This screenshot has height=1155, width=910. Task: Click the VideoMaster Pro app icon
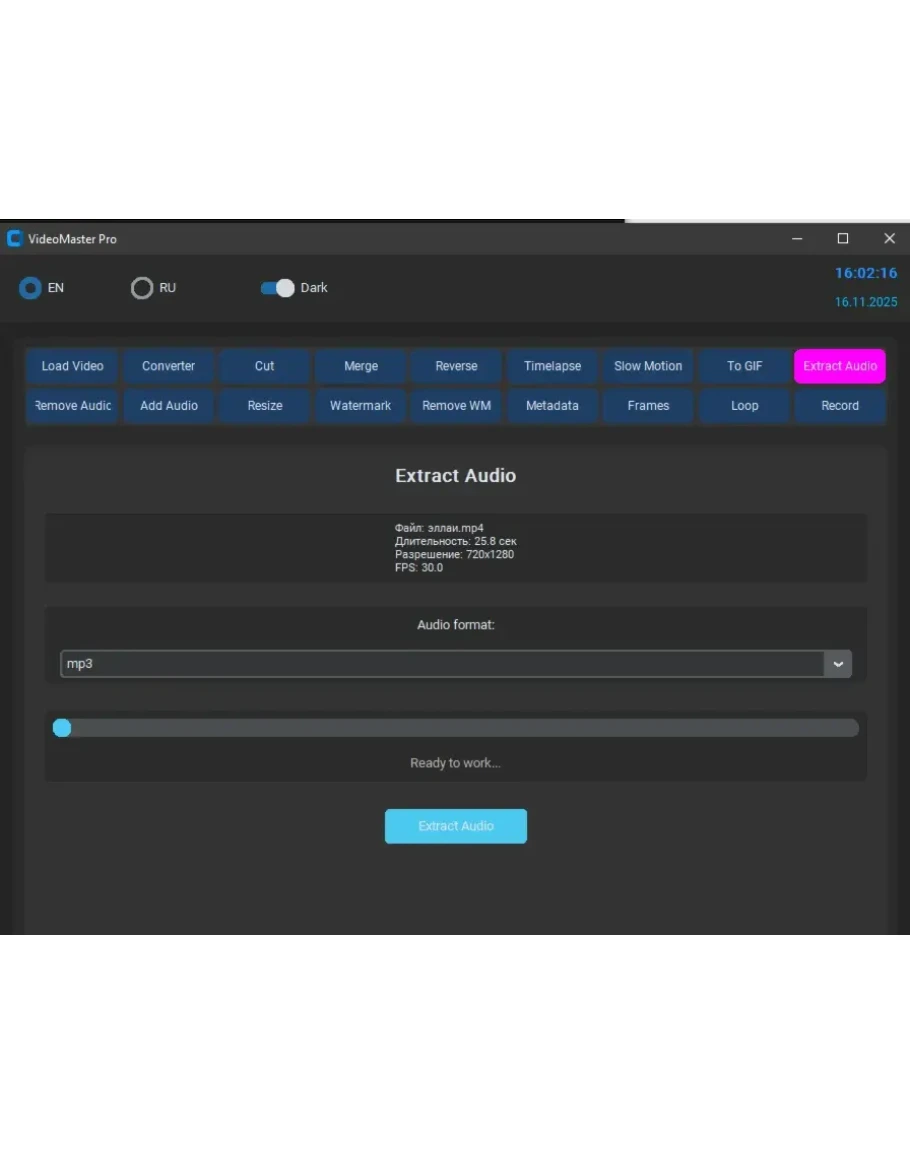pos(15,239)
